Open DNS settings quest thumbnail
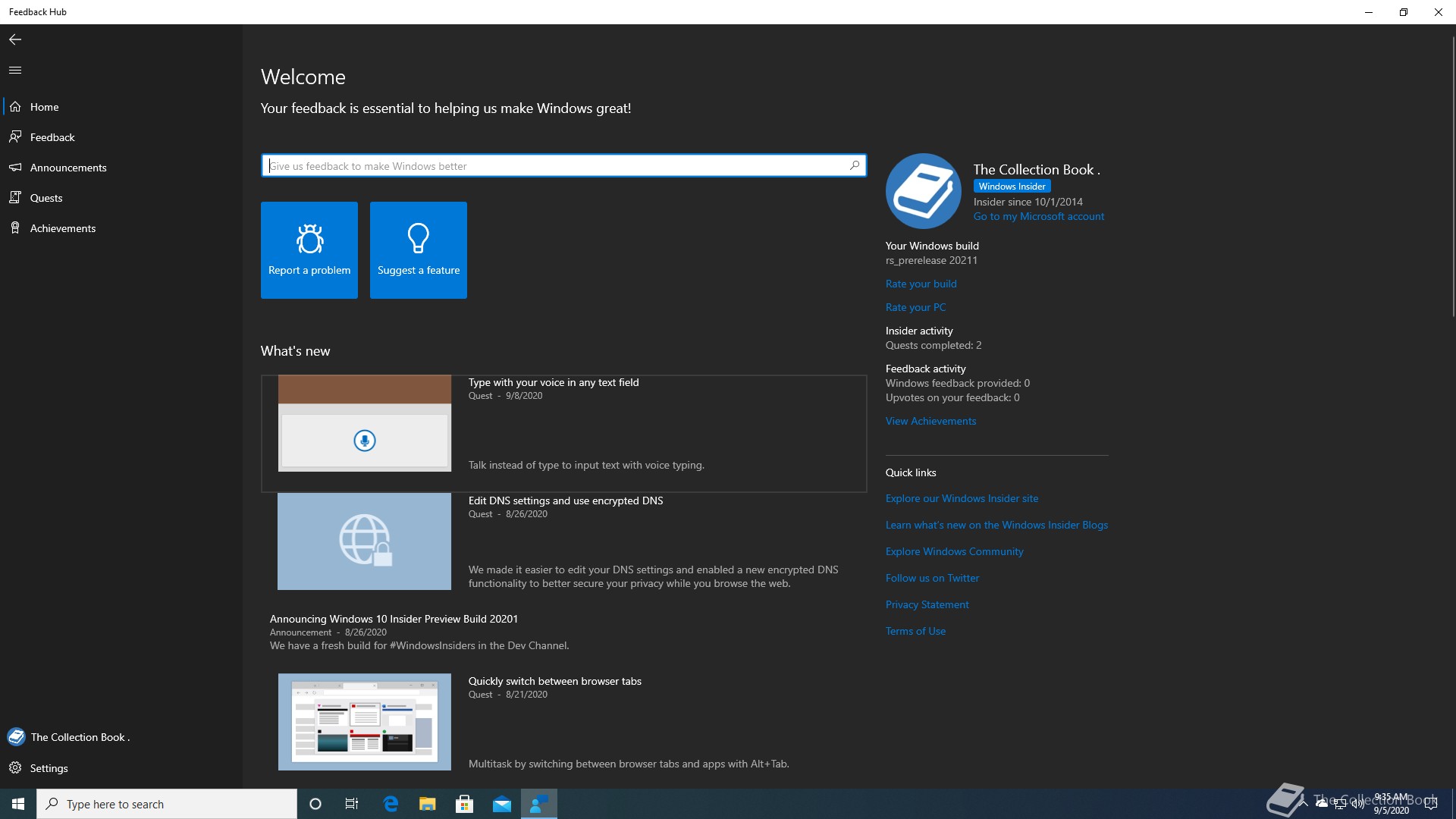 364,541
